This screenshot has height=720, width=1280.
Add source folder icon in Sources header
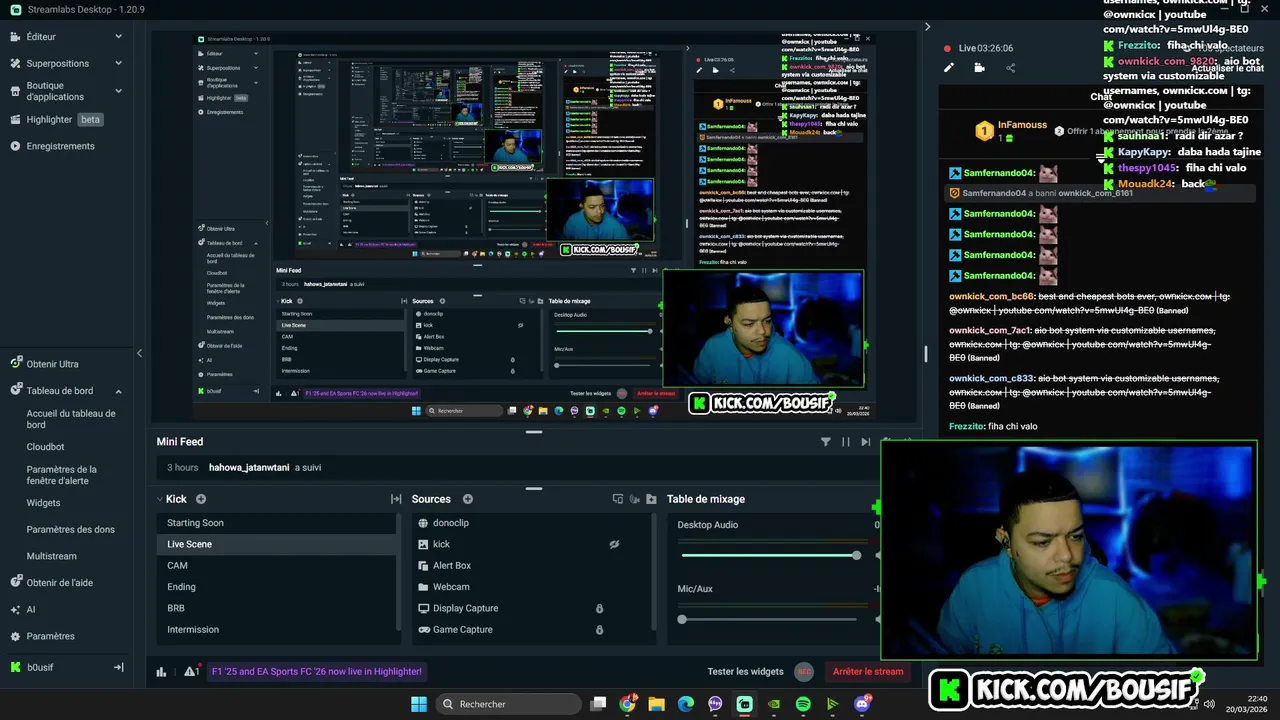click(651, 499)
